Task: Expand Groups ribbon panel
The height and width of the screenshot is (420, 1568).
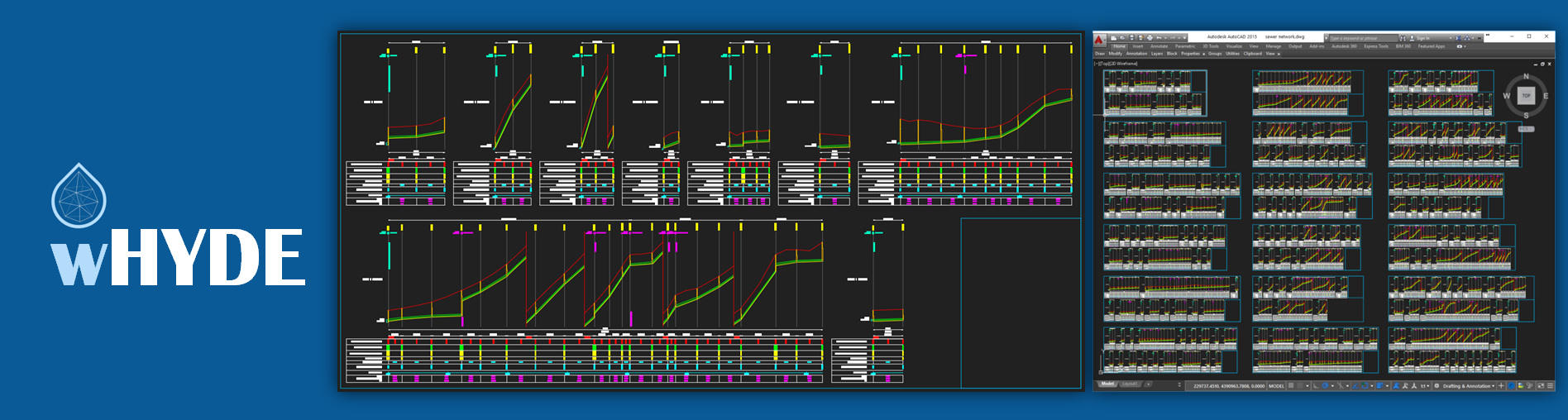Action: coord(1215,54)
